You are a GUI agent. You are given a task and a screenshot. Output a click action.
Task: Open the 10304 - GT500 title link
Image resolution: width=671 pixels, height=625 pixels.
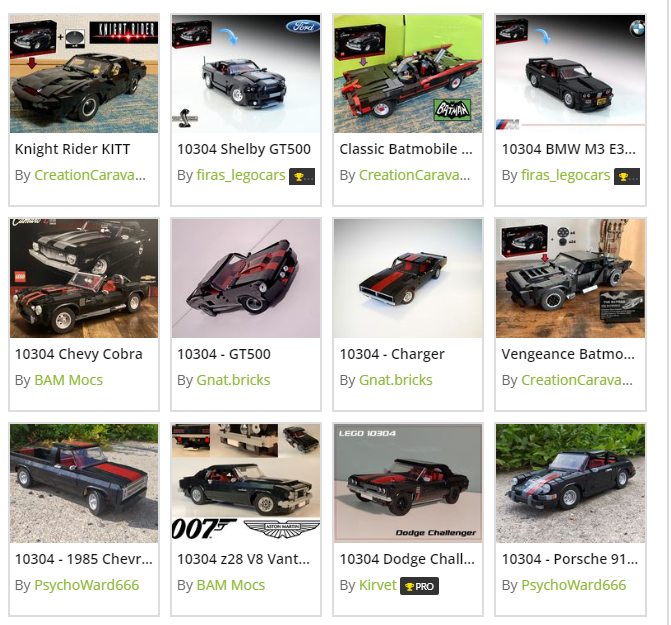[x=224, y=354]
